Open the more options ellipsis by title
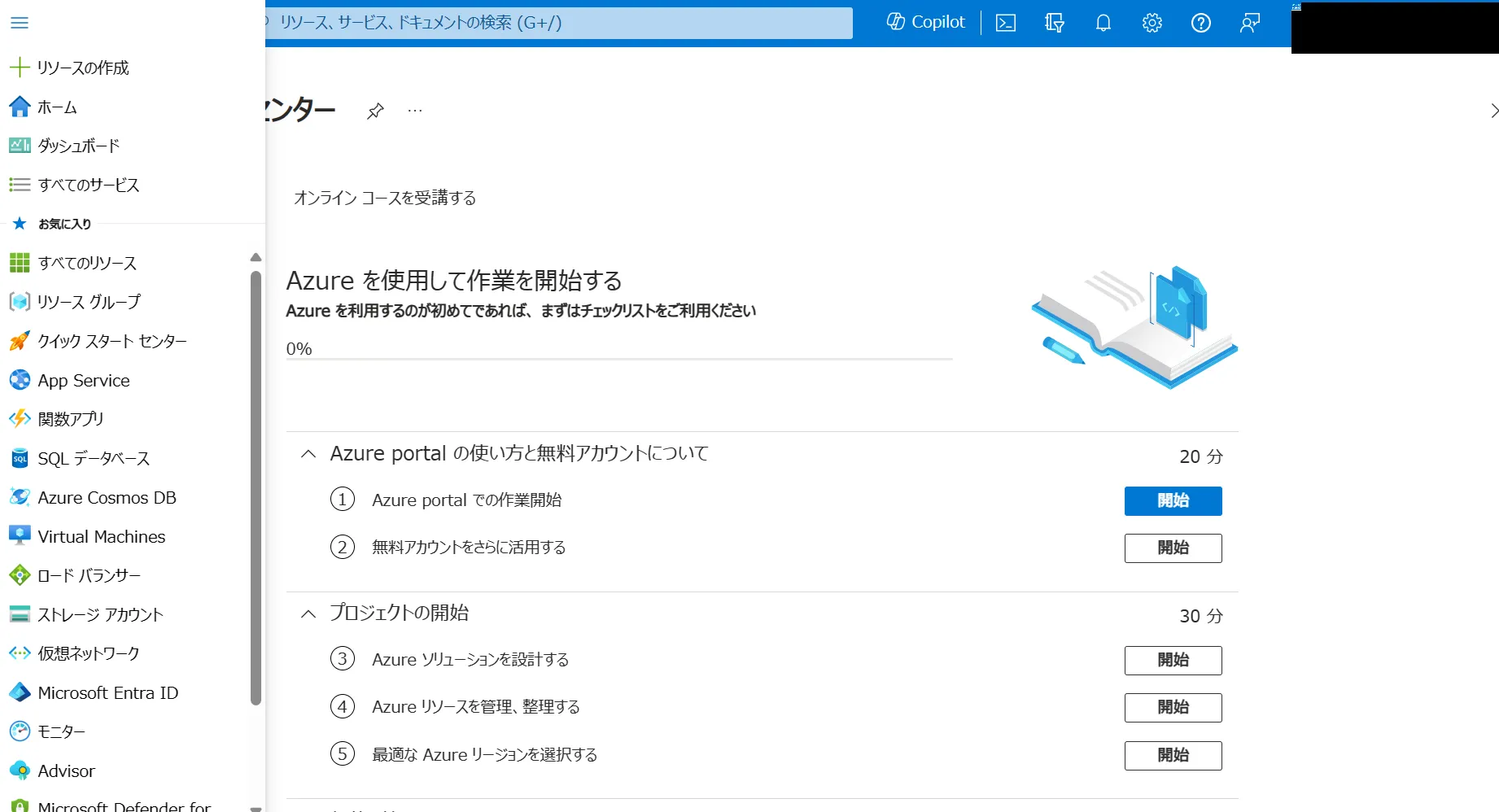Image resolution: width=1499 pixels, height=812 pixels. point(415,111)
